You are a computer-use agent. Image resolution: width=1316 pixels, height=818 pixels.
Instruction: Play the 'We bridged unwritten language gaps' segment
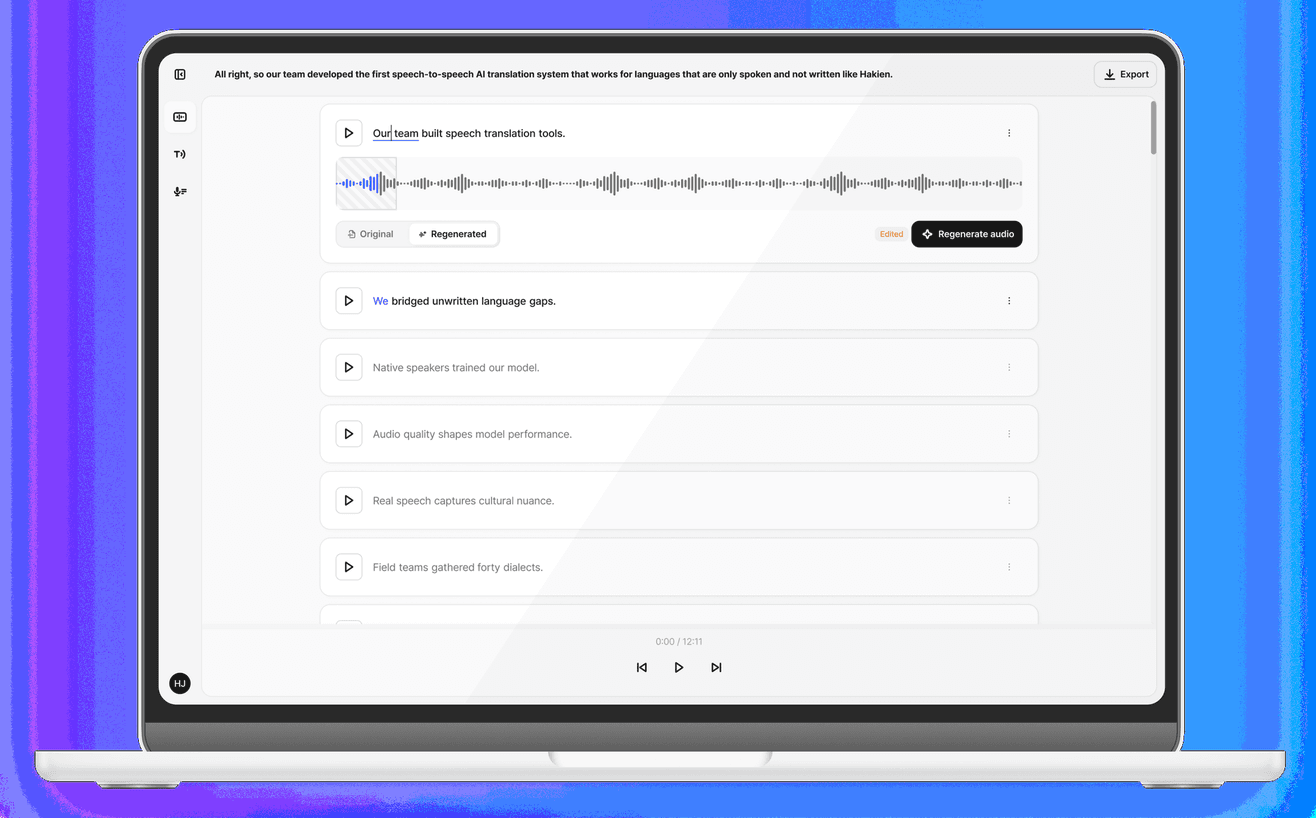point(349,301)
